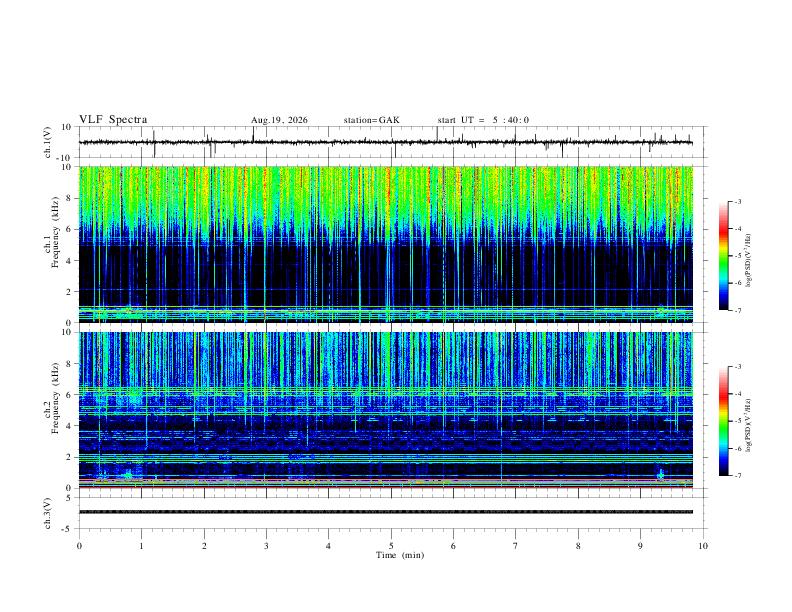
Task: Click the Aug.19, 2026 date label
Action: click(279, 120)
